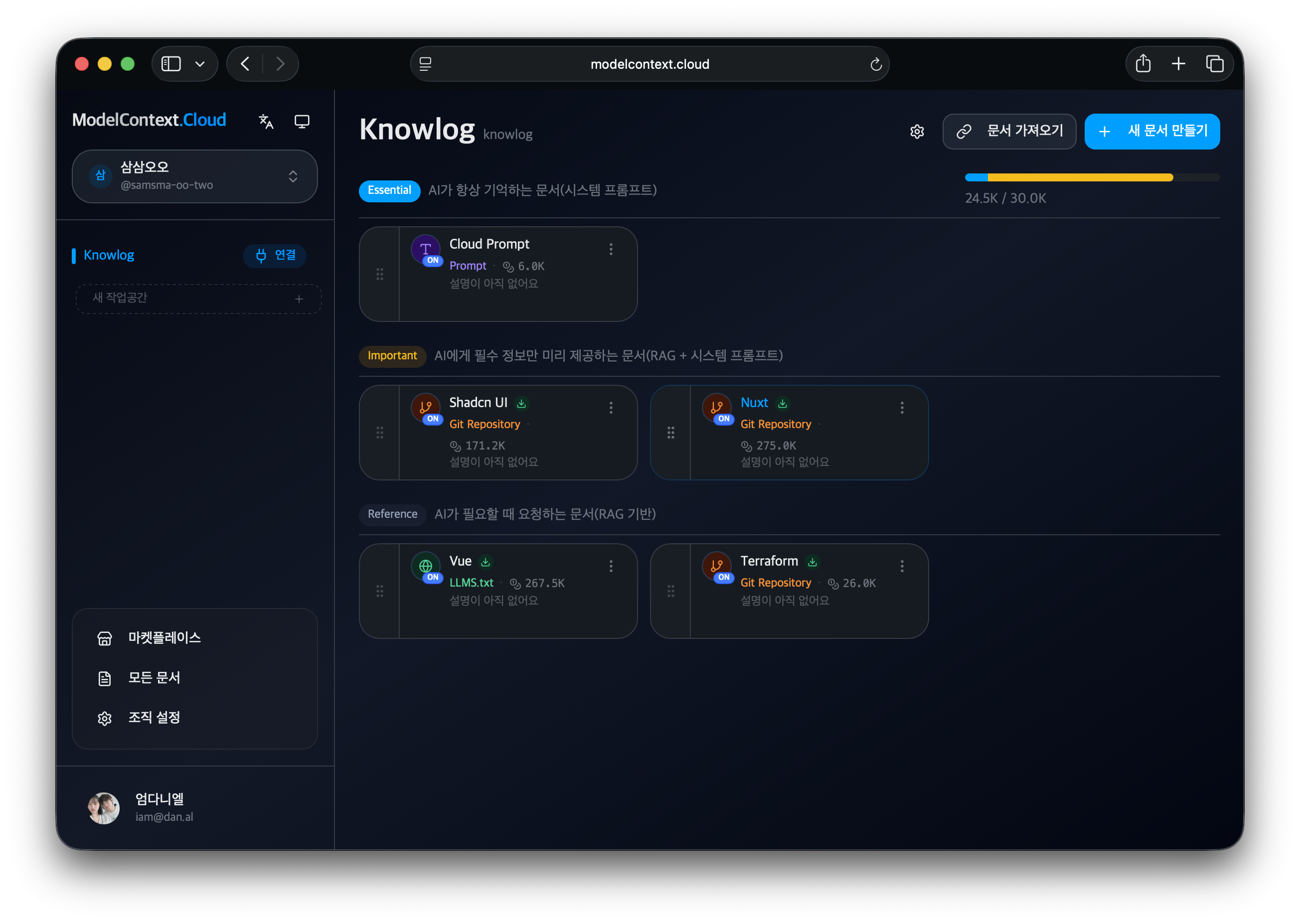This screenshot has width=1300, height=924.
Task: Click the Important category badge
Action: (392, 356)
